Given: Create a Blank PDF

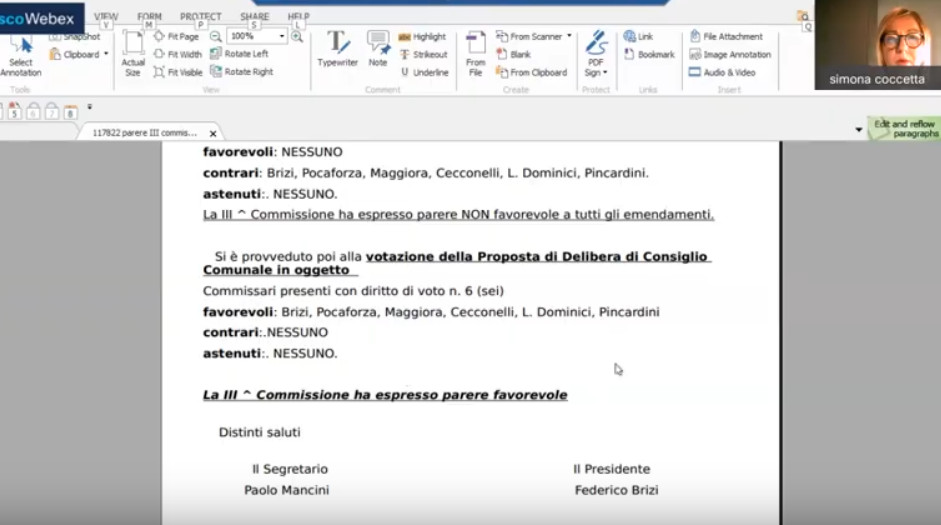Looking at the screenshot, I should (x=513, y=55).
